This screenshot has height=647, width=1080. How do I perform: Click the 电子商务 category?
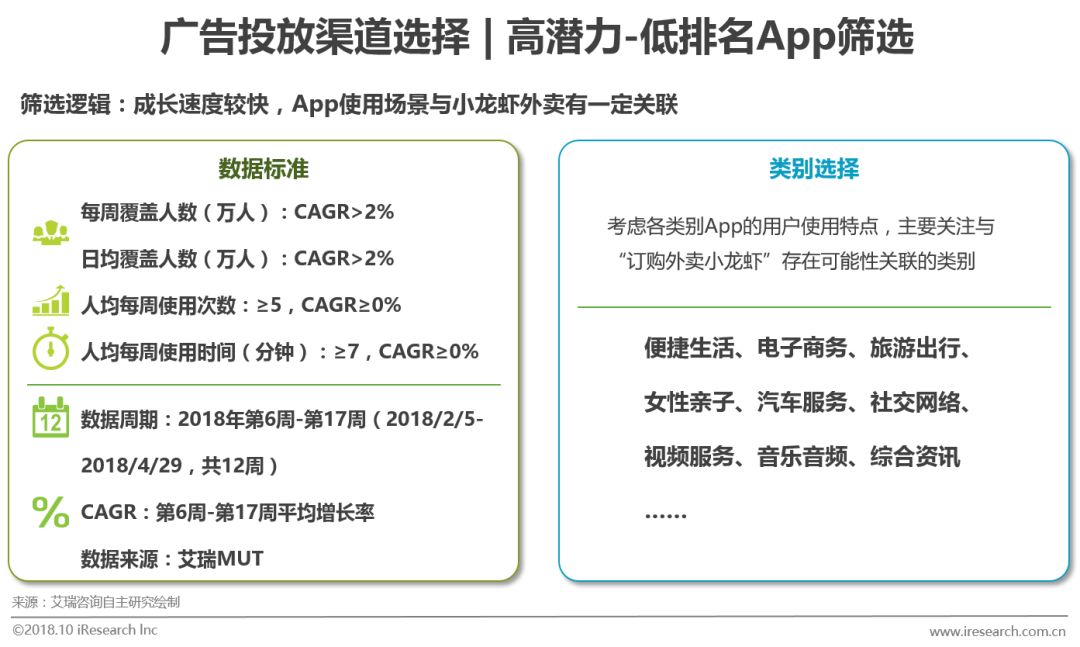point(802,348)
